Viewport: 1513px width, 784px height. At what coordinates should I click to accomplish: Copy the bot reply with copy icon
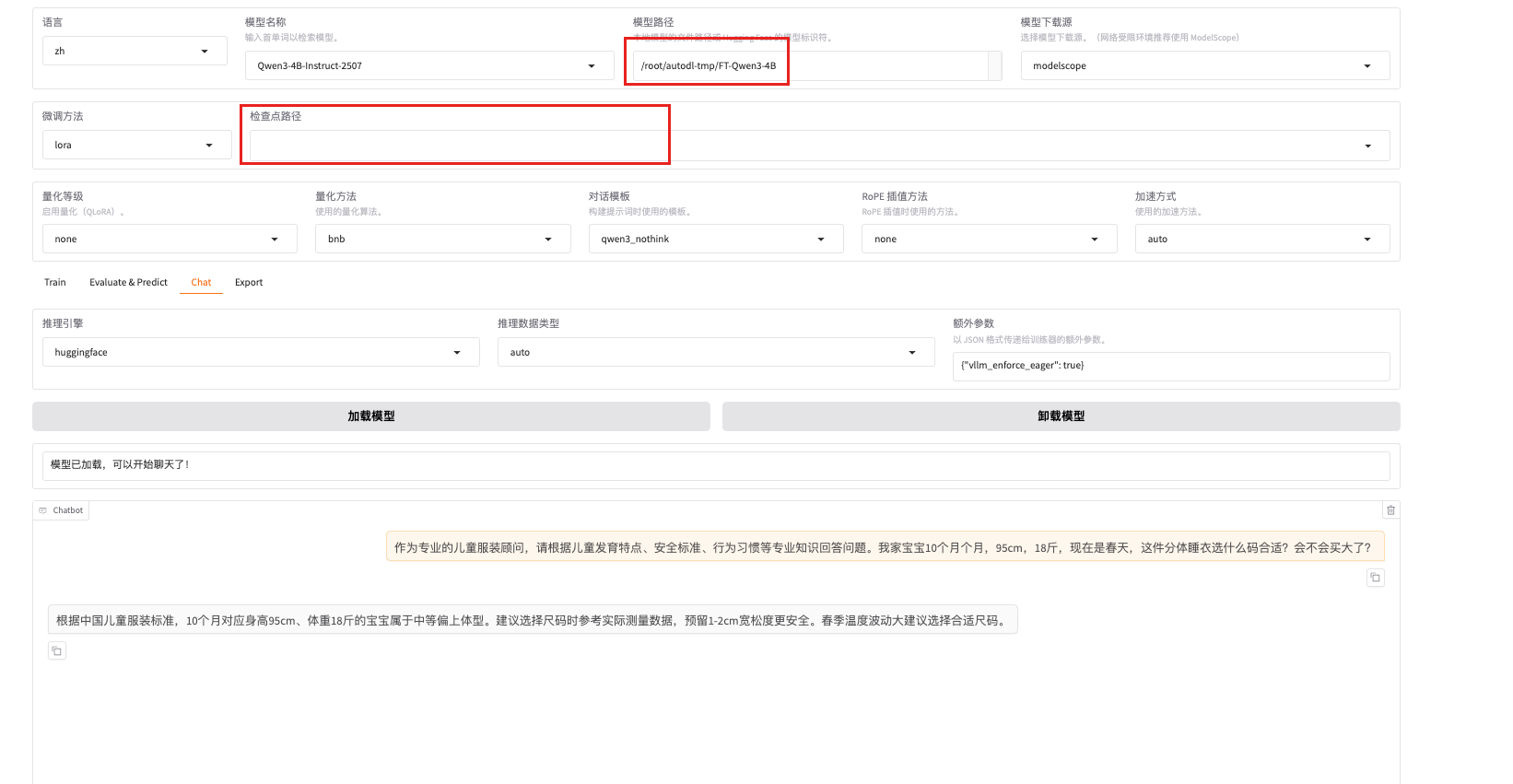(x=56, y=651)
